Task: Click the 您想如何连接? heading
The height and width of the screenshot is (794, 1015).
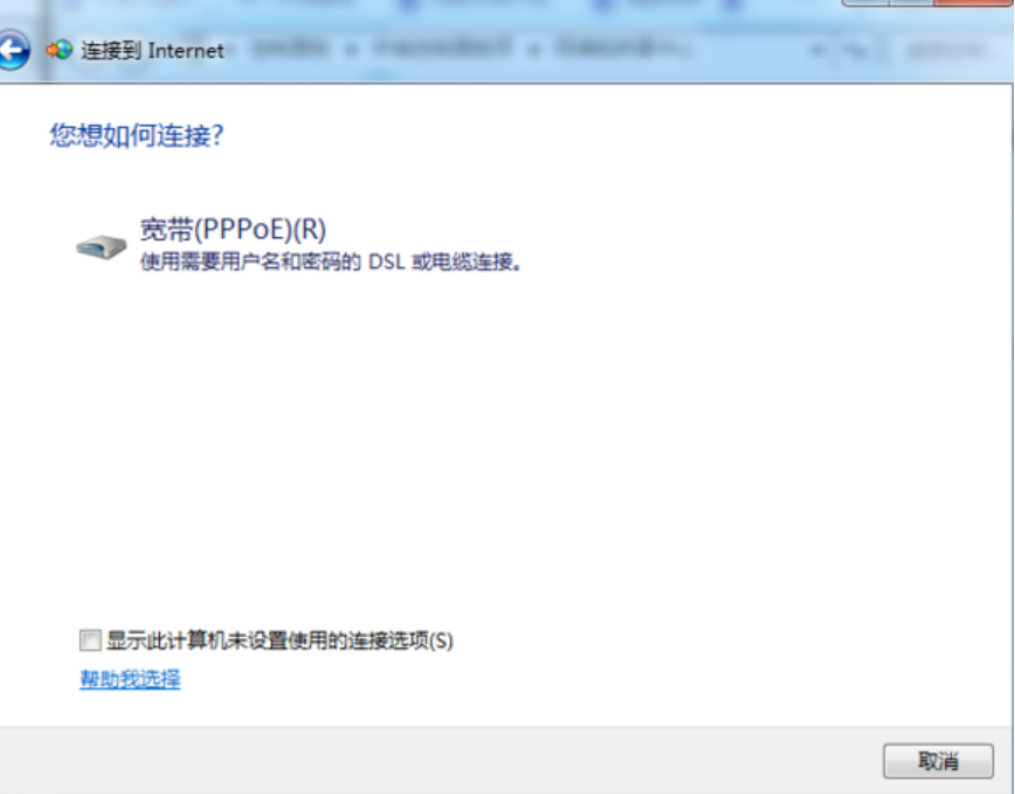Action: 137,135
